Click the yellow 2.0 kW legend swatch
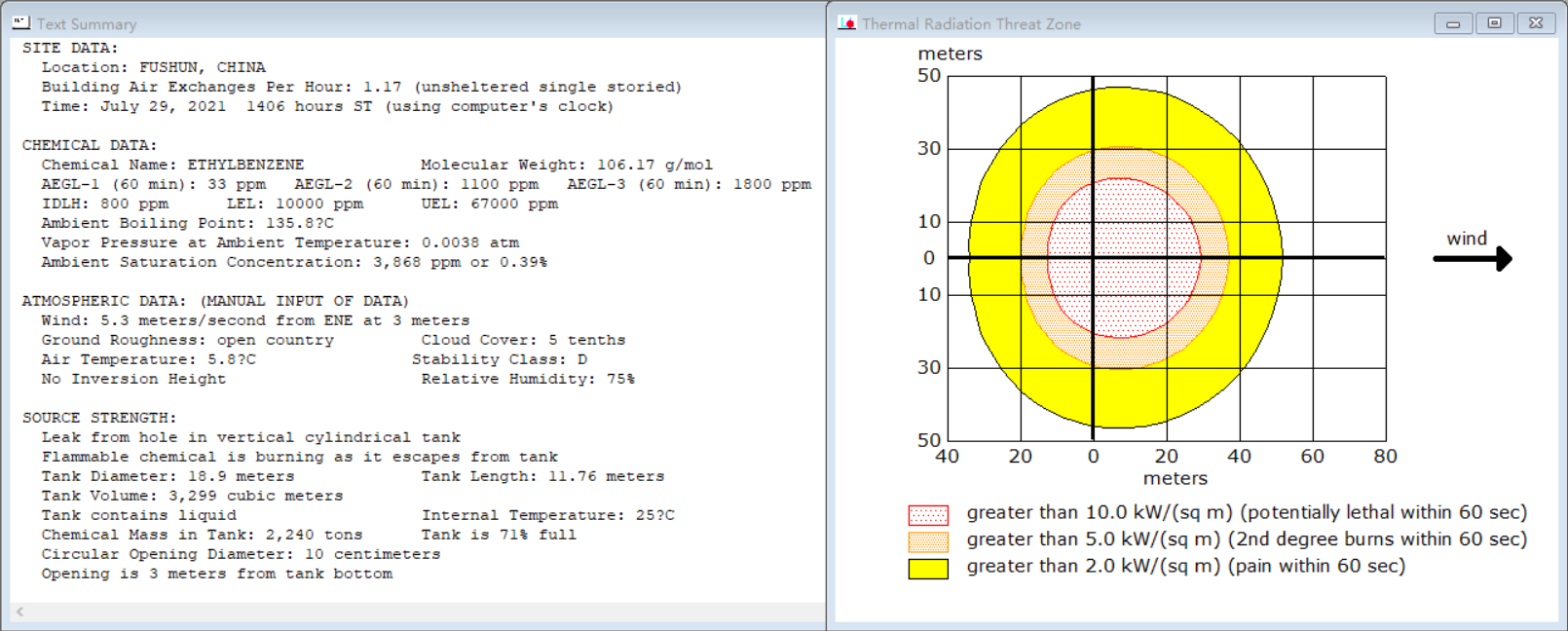 [928, 569]
